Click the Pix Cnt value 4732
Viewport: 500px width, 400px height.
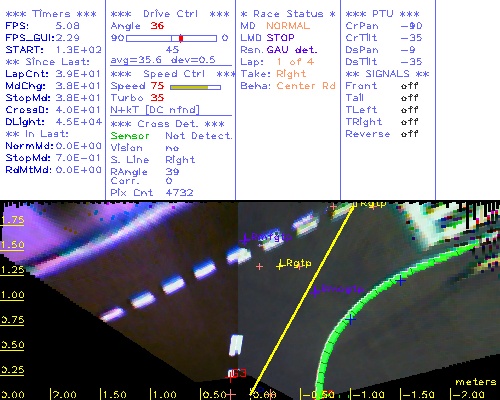pyautogui.click(x=179, y=193)
